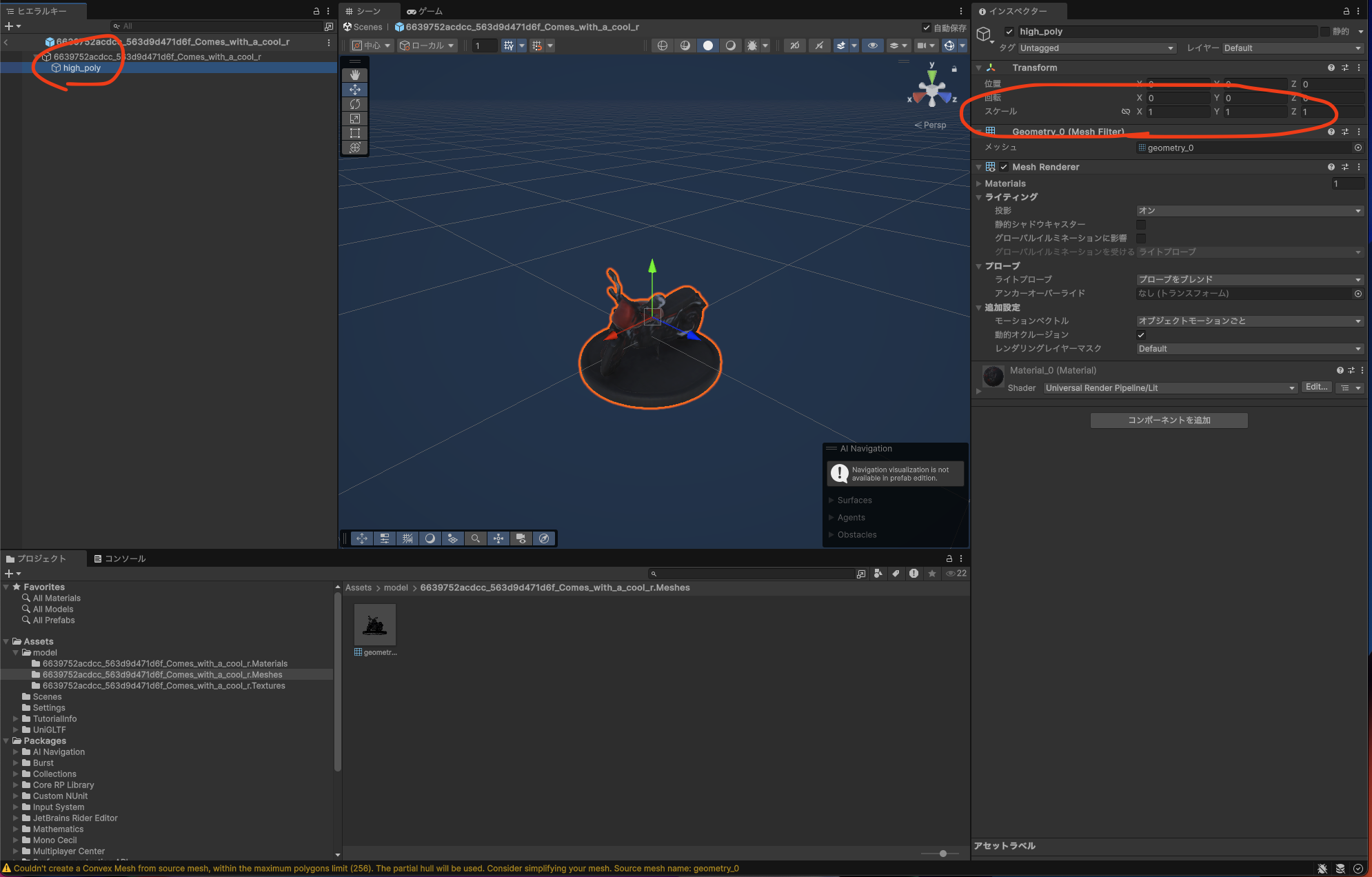
Task: Click the Edit button next to the Shader field
Action: 1316,387
